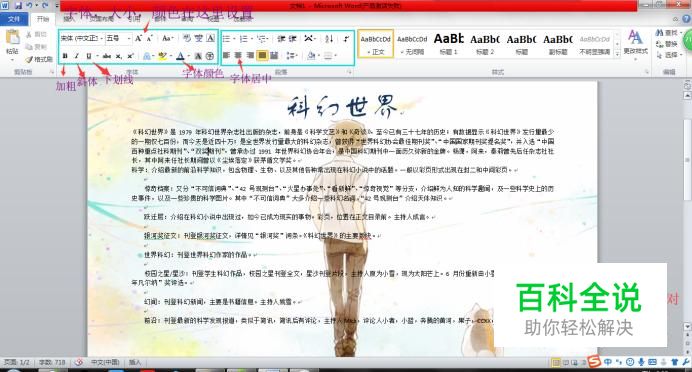Click the Redo icon in title bar
Image resolution: width=692 pixels, height=372 pixels.
(x=45, y=6)
